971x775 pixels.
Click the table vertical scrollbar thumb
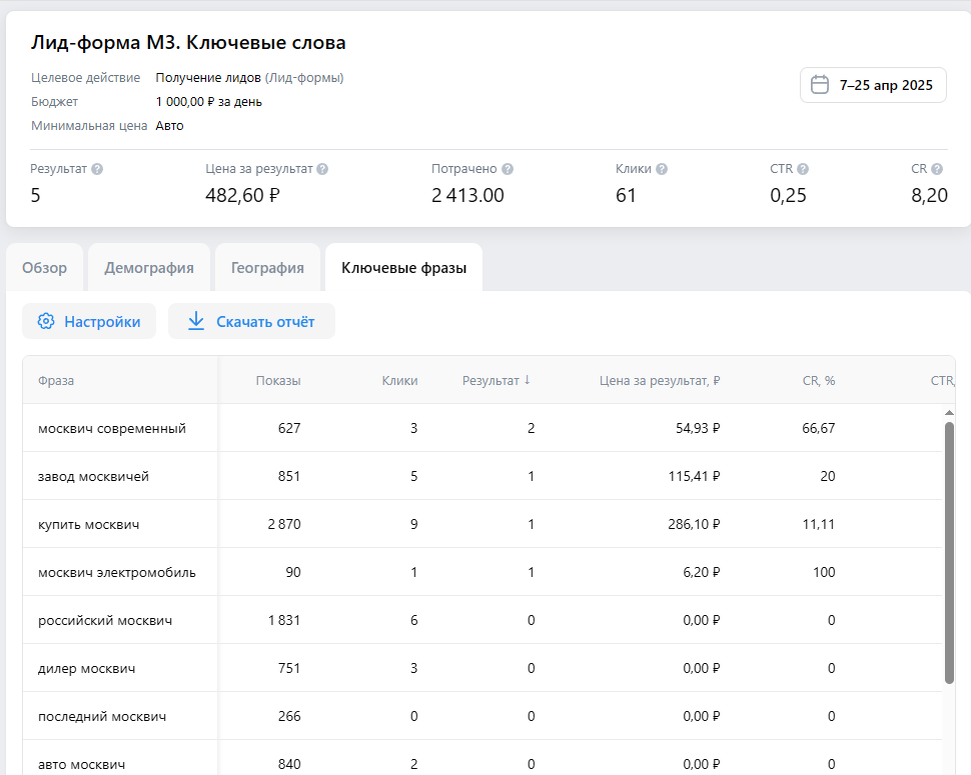click(949, 553)
